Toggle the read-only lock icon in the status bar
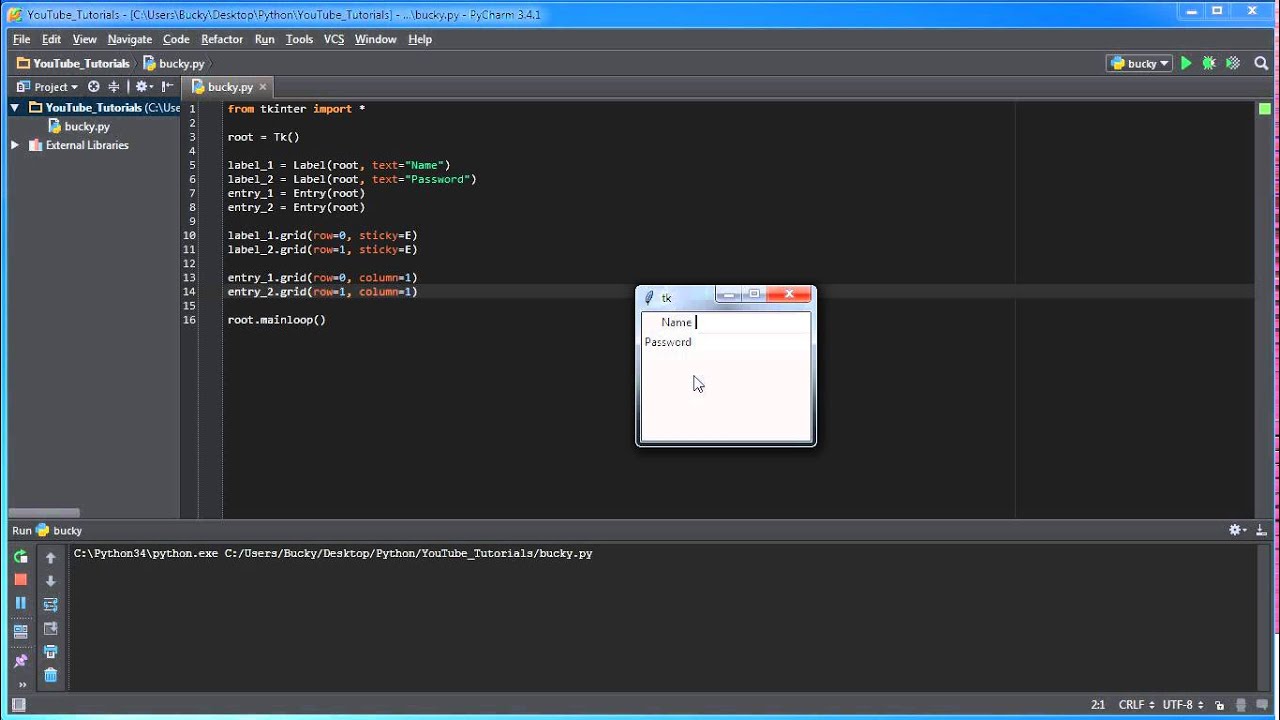The width and height of the screenshot is (1280, 720). 1222,705
